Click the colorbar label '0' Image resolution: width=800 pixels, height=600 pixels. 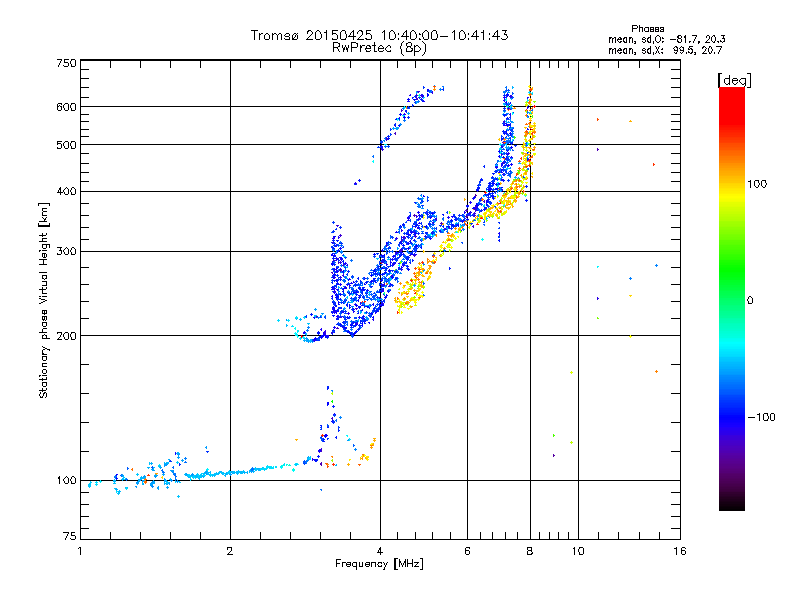point(750,300)
